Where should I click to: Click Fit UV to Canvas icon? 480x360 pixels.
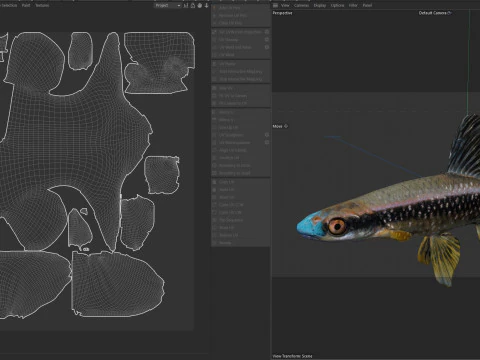(x=215, y=96)
